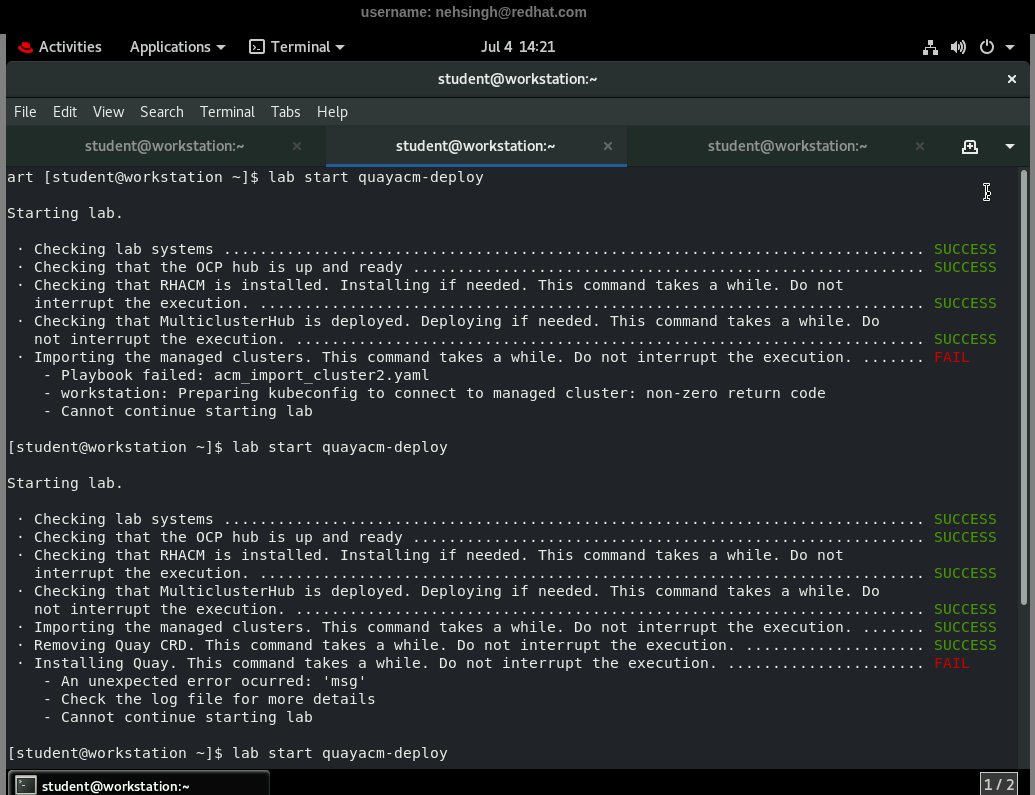Click the wired network status icon
The image size is (1035, 795).
[x=930, y=47]
